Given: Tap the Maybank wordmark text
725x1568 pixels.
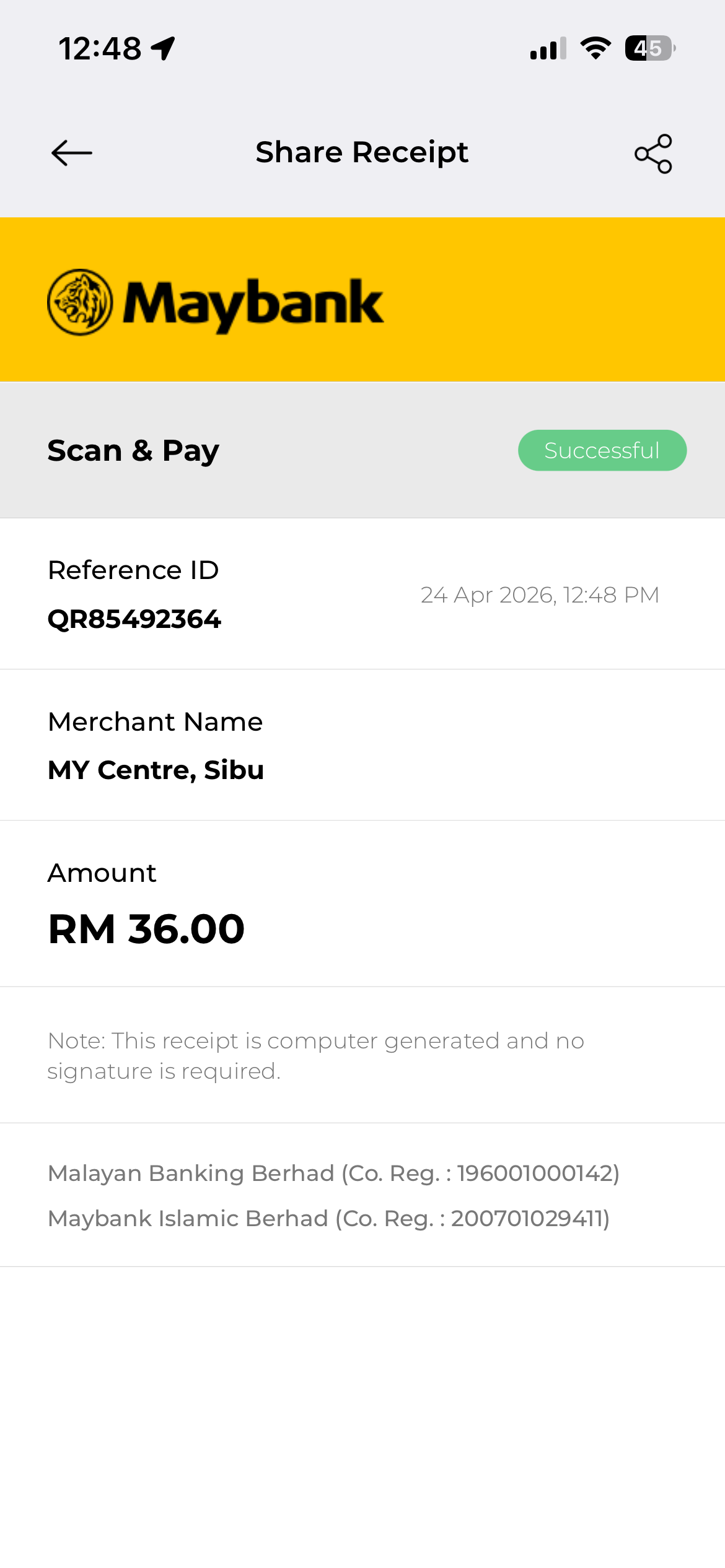Looking at the screenshot, I should tap(253, 303).
